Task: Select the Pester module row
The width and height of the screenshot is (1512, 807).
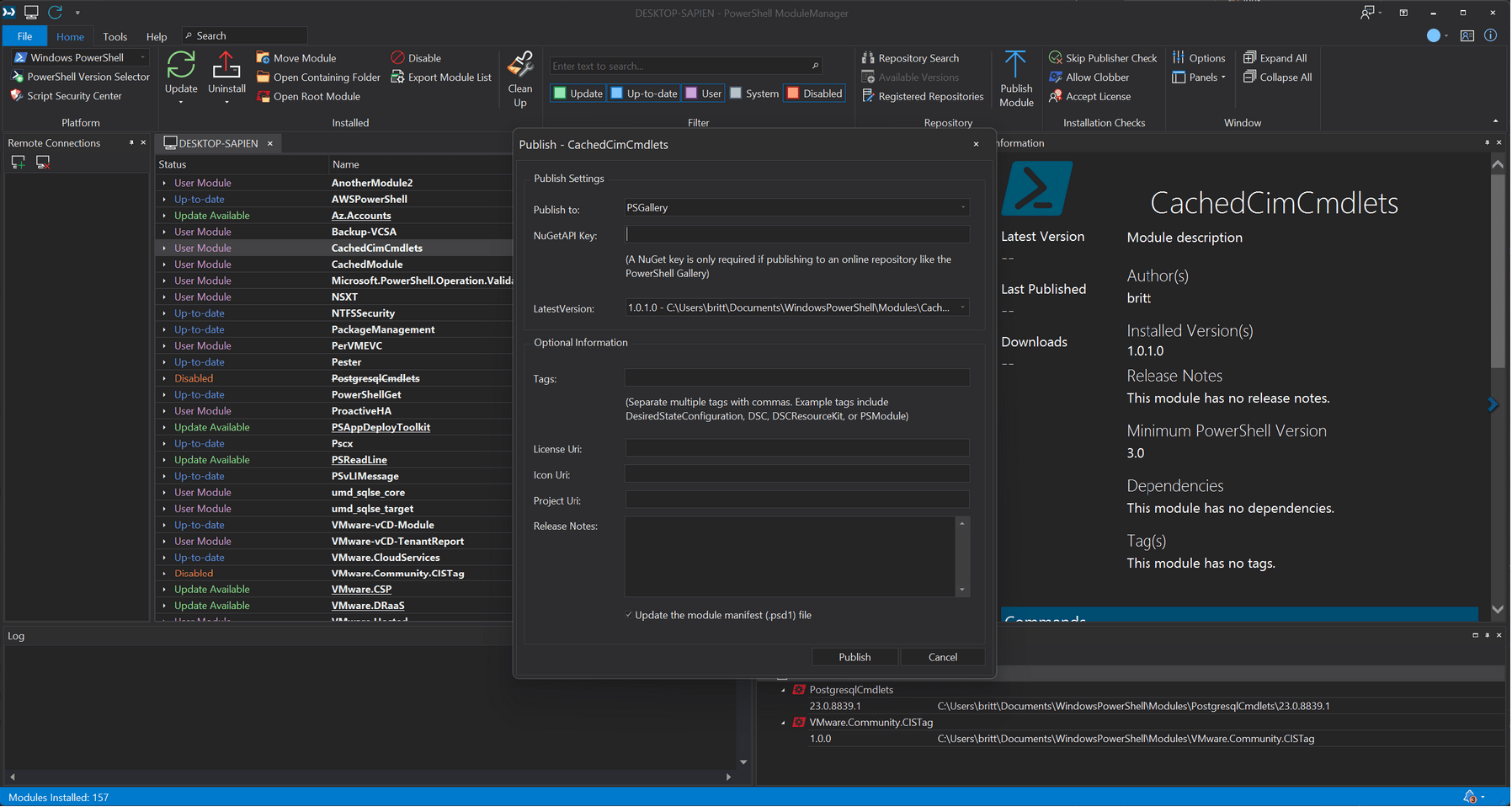Action: [335, 362]
